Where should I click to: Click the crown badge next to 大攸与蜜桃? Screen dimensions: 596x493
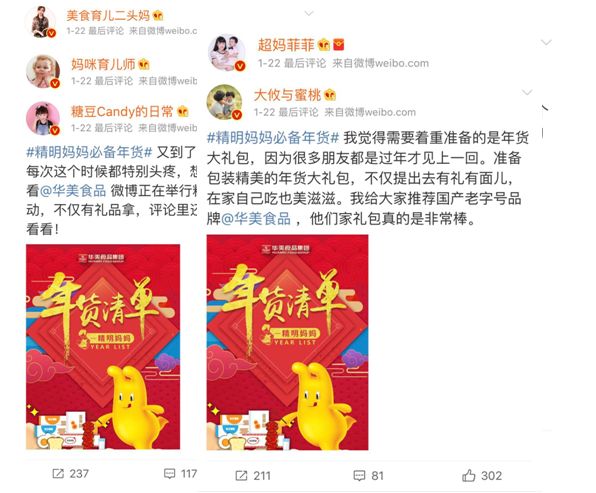click(330, 94)
